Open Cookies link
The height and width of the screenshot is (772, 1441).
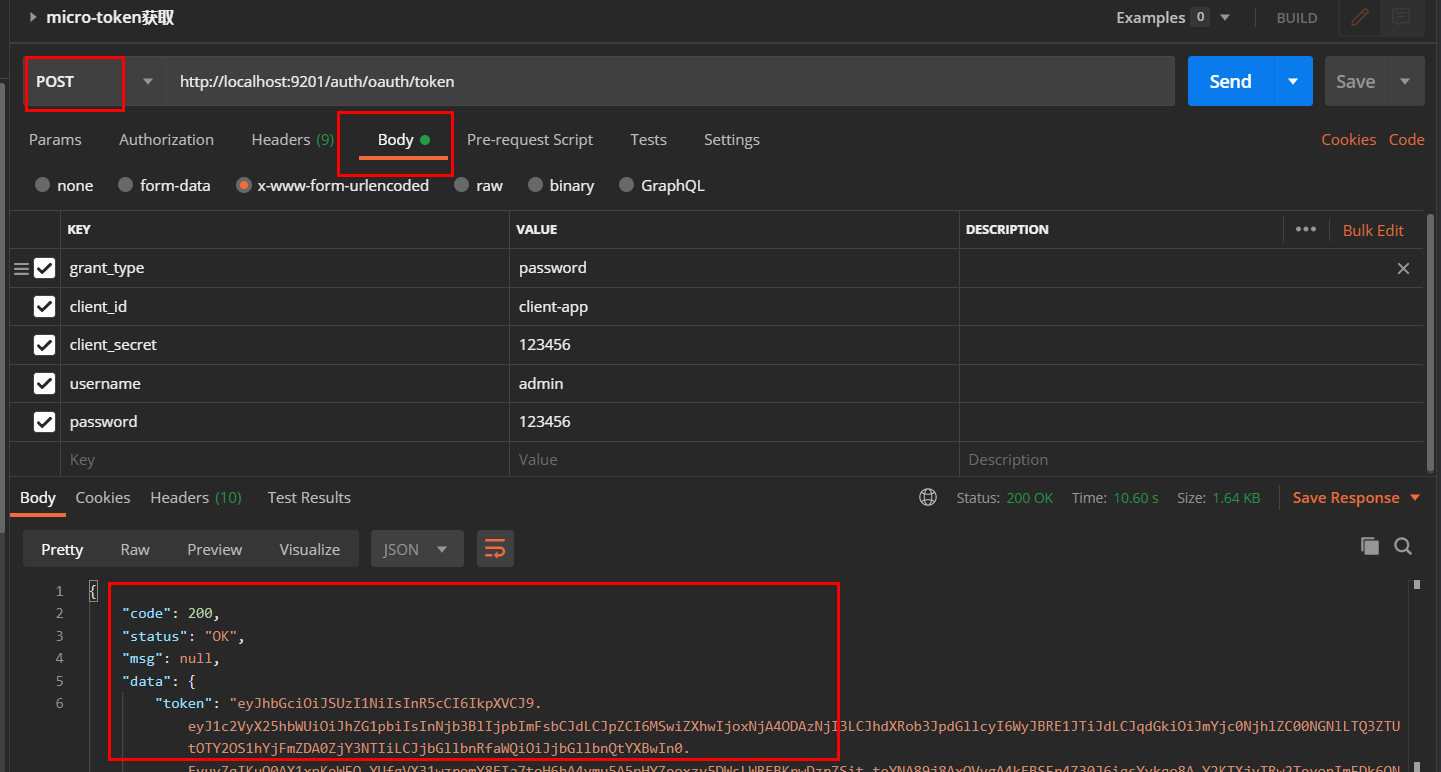click(1348, 140)
